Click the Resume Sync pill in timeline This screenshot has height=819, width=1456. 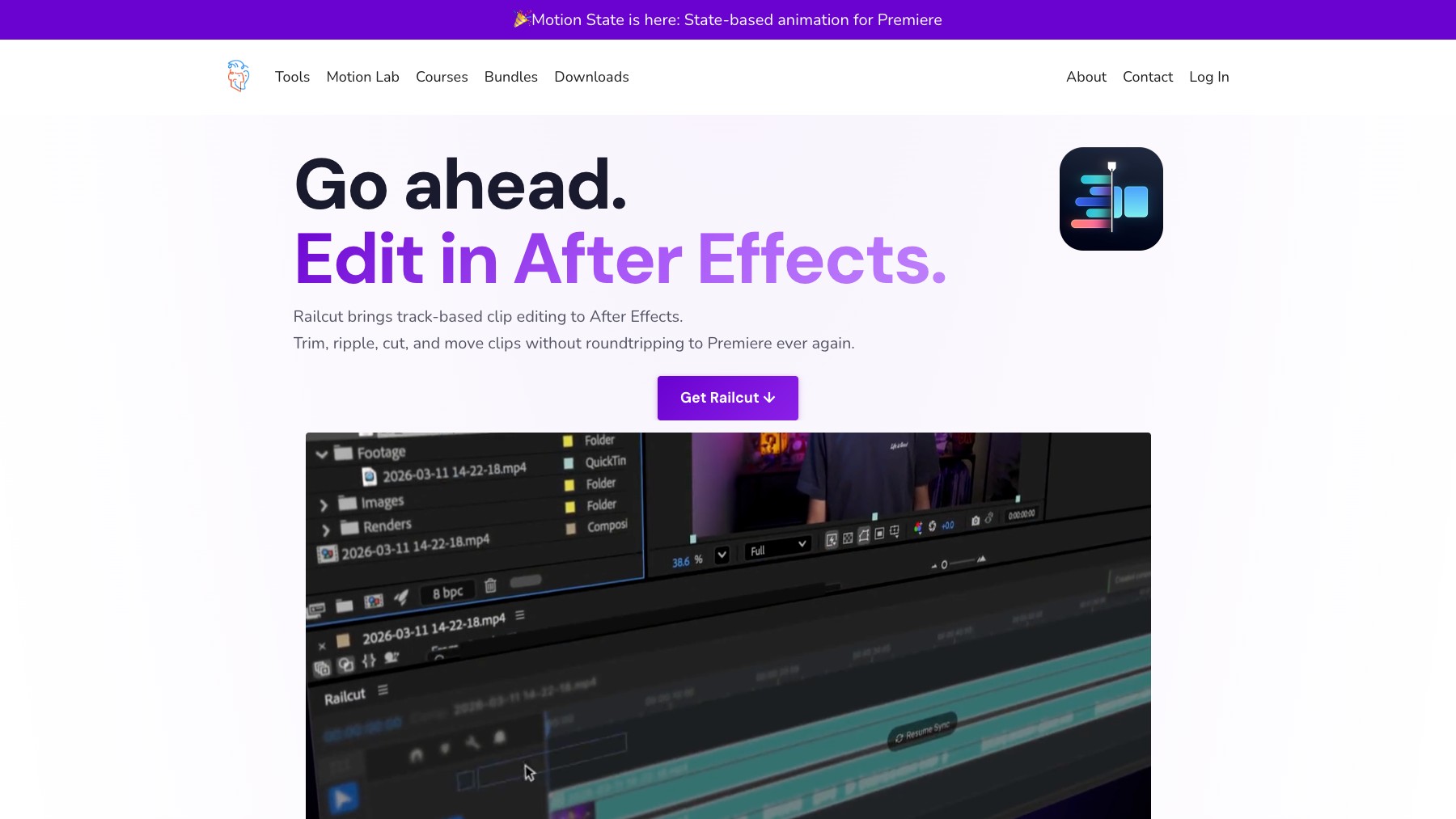point(922,732)
